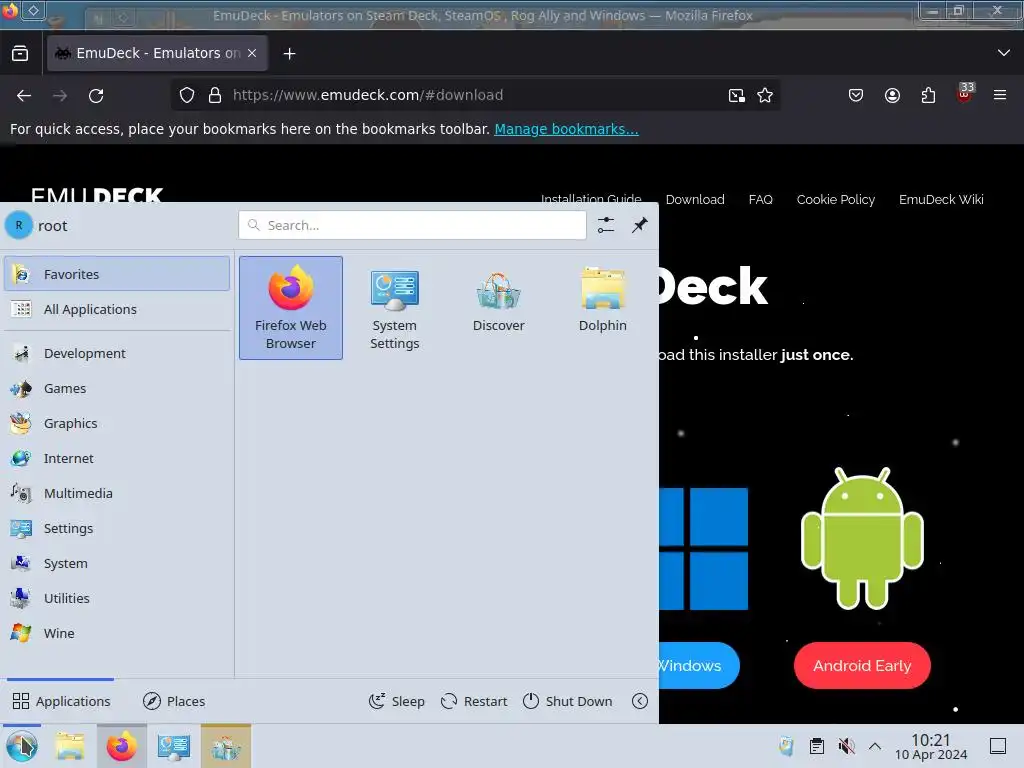Viewport: 1024px width, 768px height.
Task: Open Firefox View button
Action: (20, 53)
